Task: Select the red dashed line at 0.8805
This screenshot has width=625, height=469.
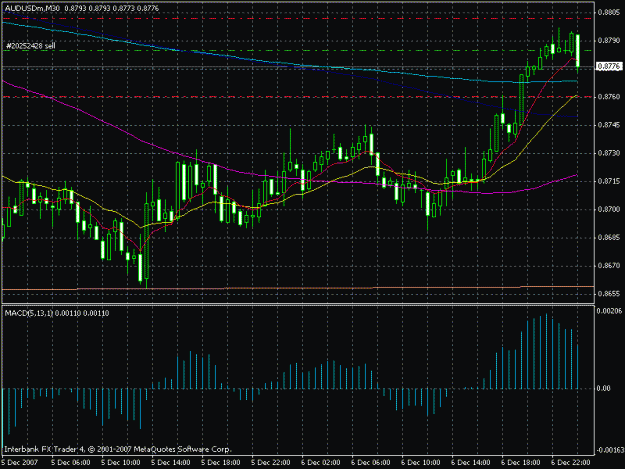Action: click(x=298, y=18)
